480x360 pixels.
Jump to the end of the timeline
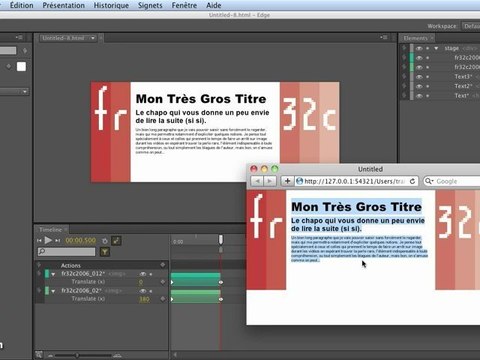58,240
